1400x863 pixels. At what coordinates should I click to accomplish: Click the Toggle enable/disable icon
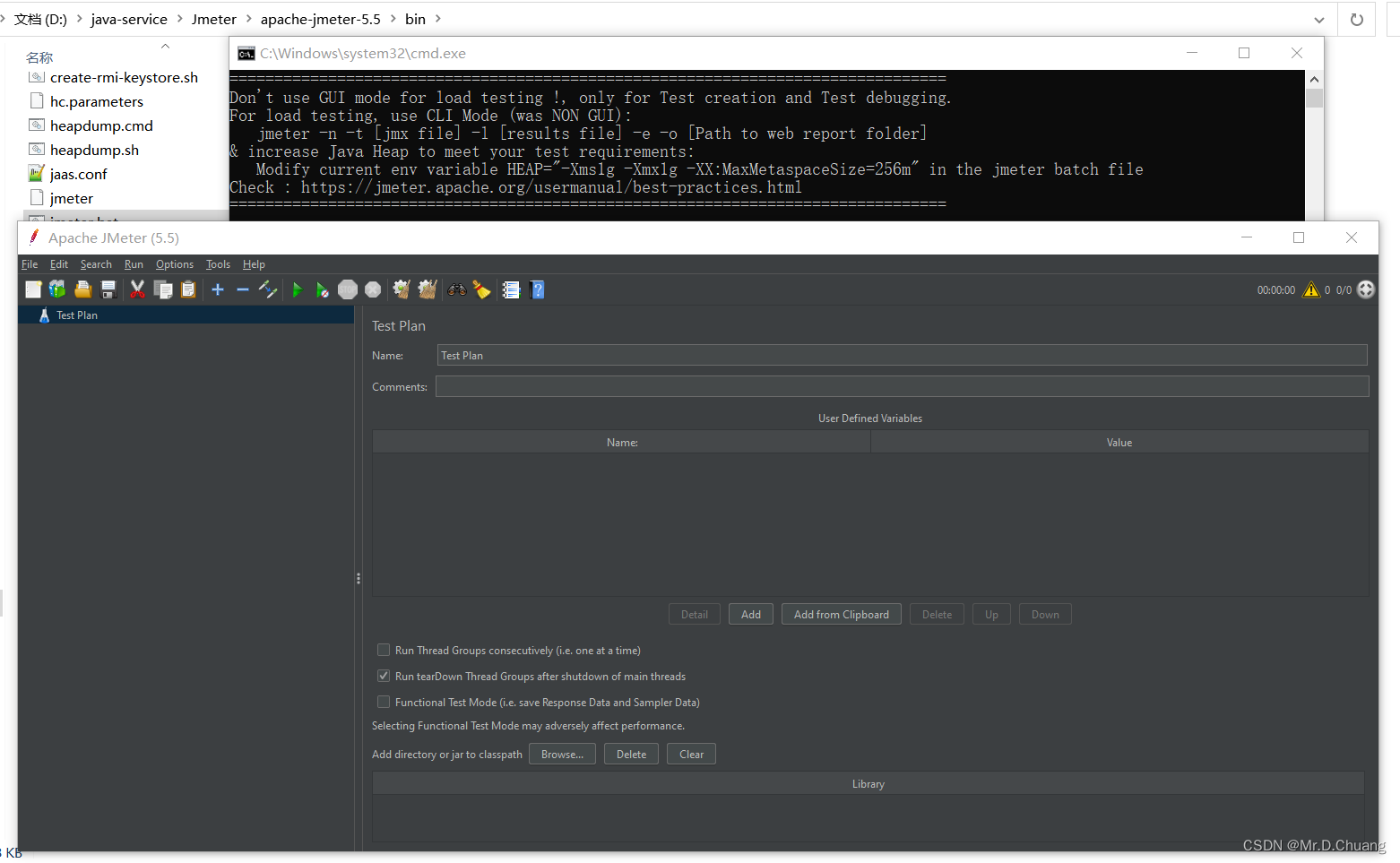(268, 289)
